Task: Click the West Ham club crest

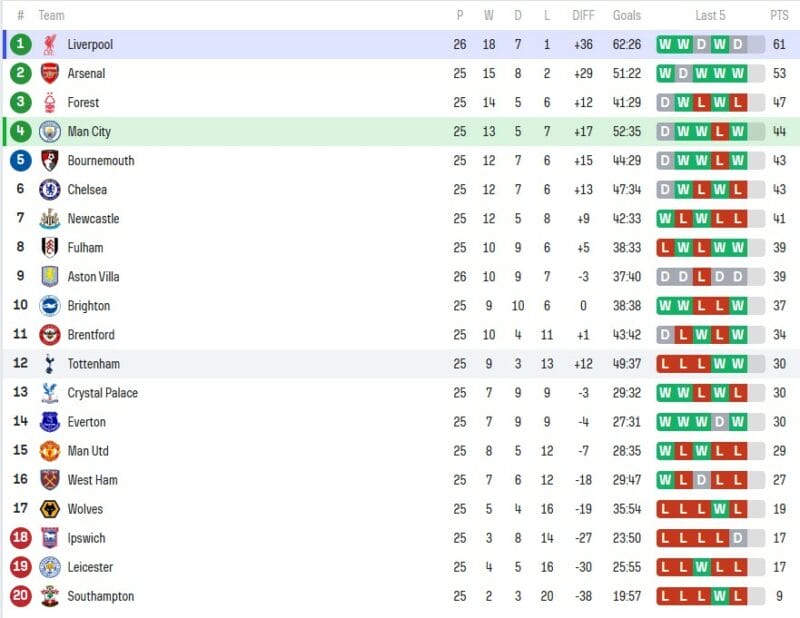Action: [49, 480]
